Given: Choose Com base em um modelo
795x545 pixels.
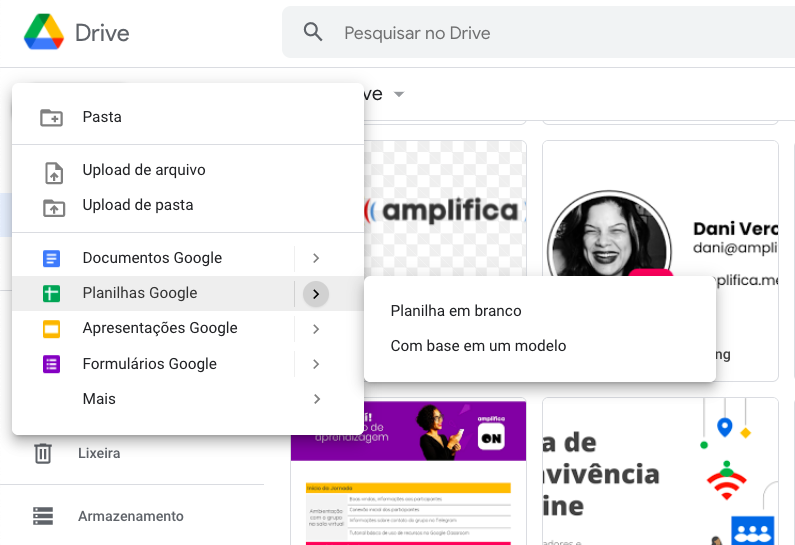Looking at the screenshot, I should coord(540,346).
